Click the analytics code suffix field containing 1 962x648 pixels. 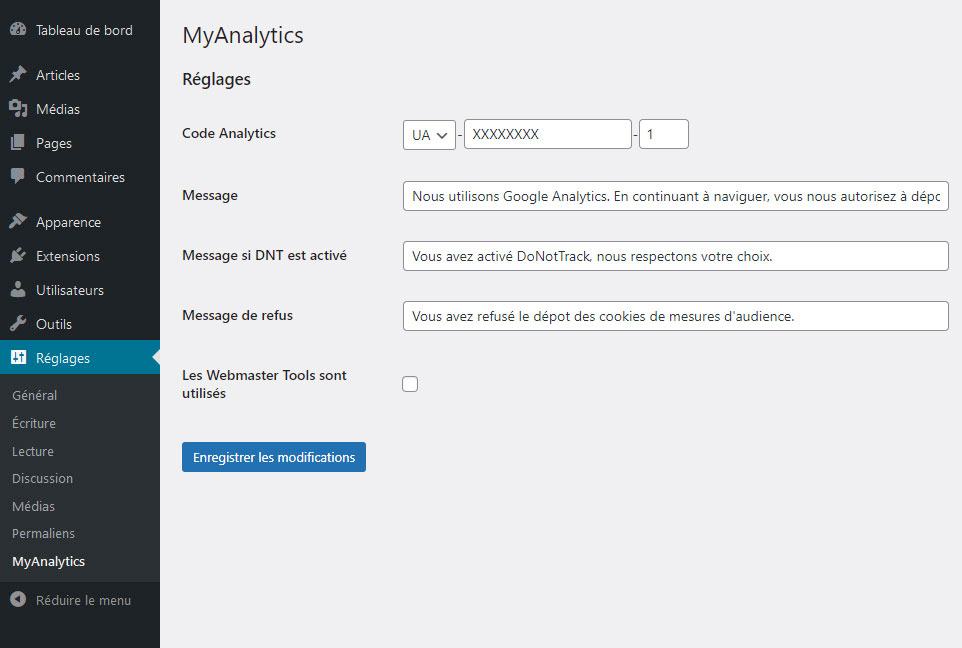coord(664,134)
